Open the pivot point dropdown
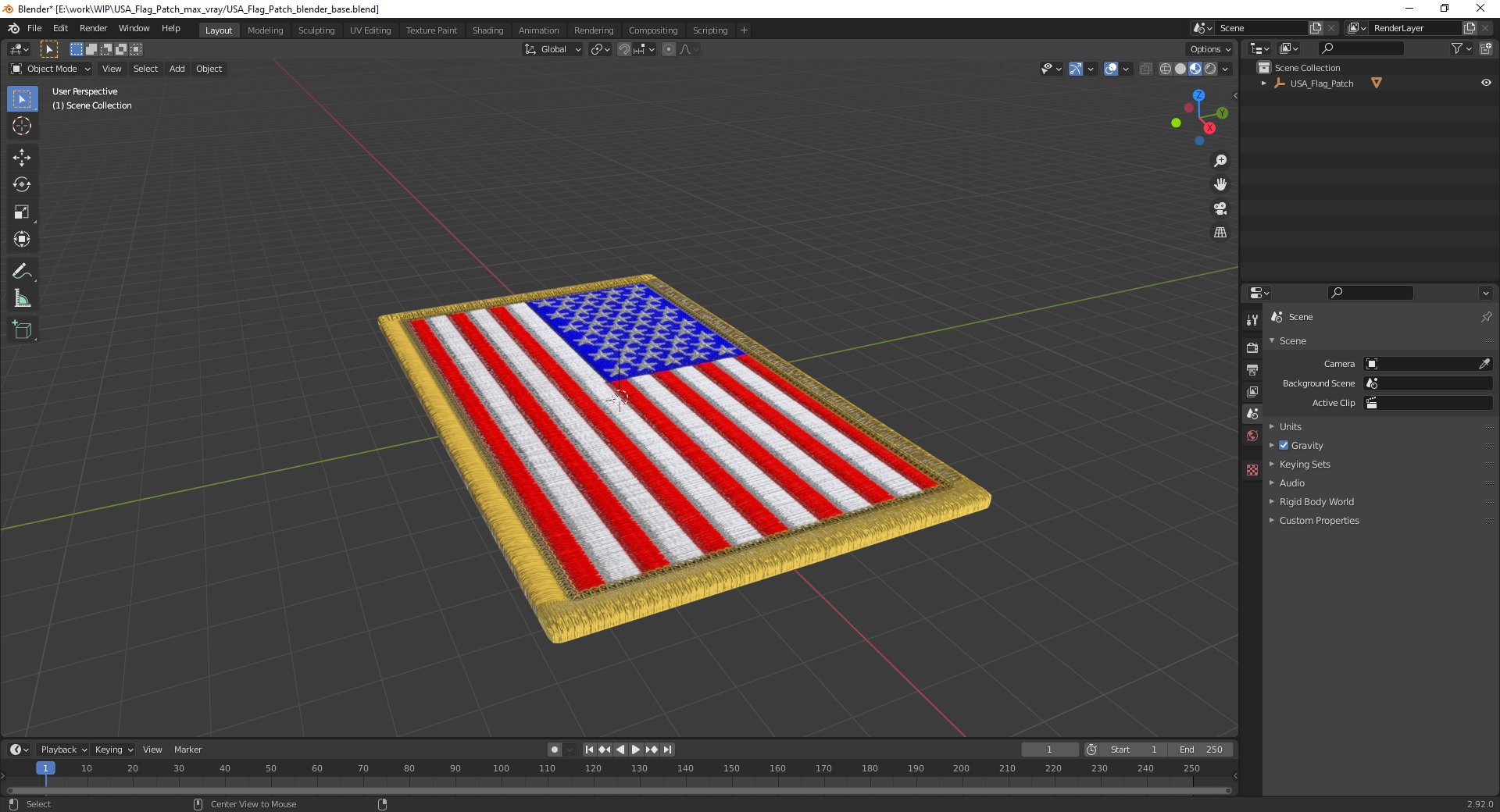Viewport: 1500px width, 812px height. [x=600, y=49]
